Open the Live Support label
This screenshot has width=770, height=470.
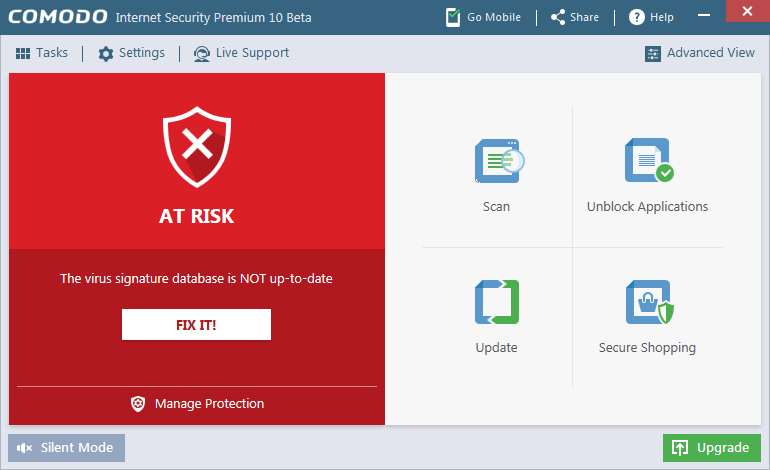tap(252, 53)
